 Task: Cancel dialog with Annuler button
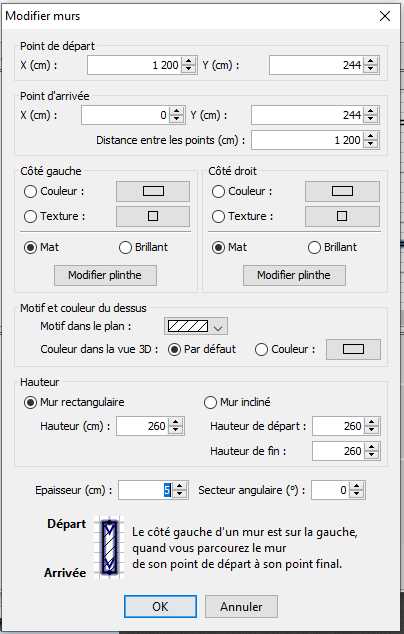click(241, 607)
